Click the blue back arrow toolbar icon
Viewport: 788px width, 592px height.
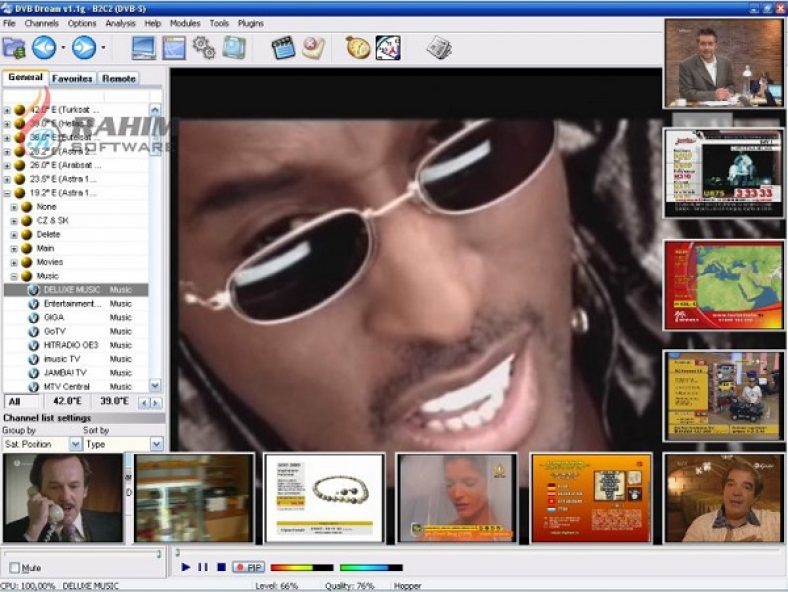(x=44, y=48)
